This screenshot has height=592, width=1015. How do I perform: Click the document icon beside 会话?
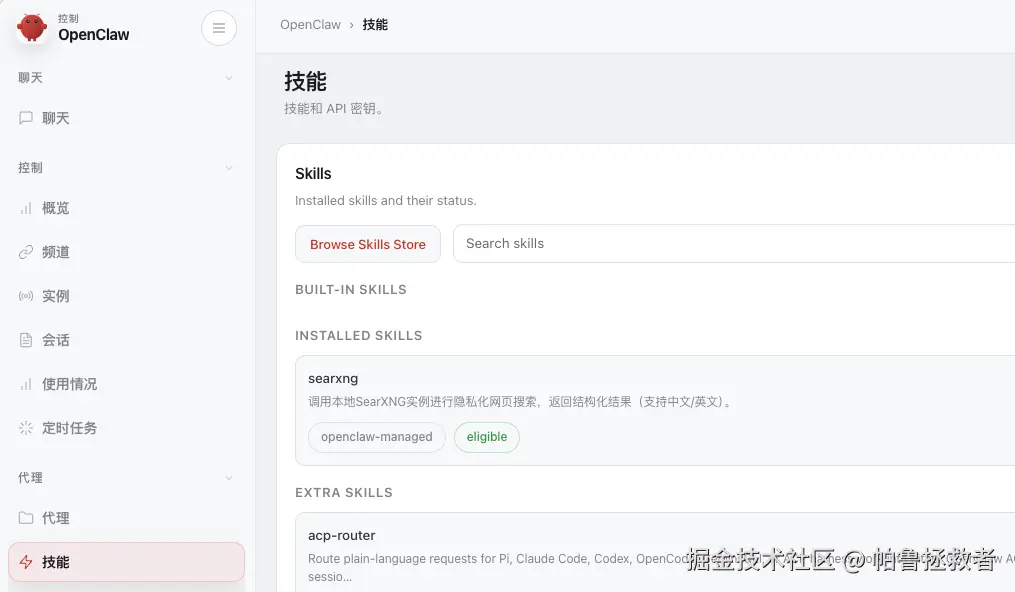click(26, 340)
